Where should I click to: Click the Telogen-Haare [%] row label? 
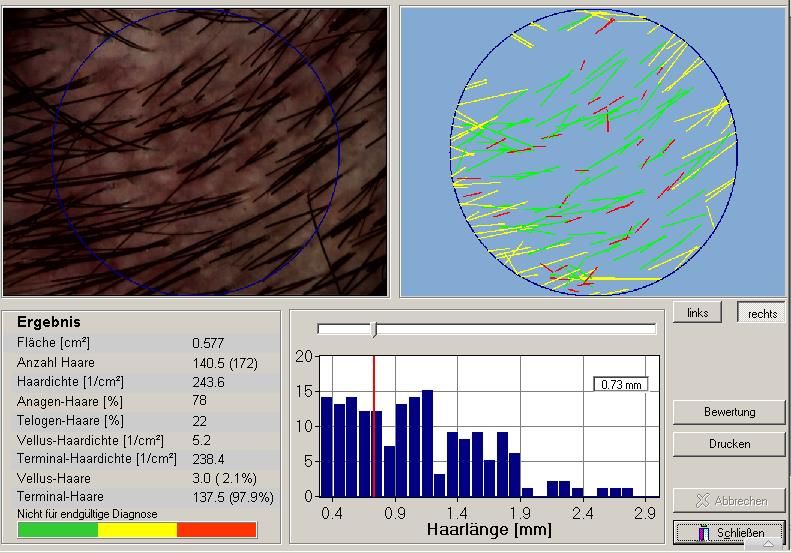[70, 421]
